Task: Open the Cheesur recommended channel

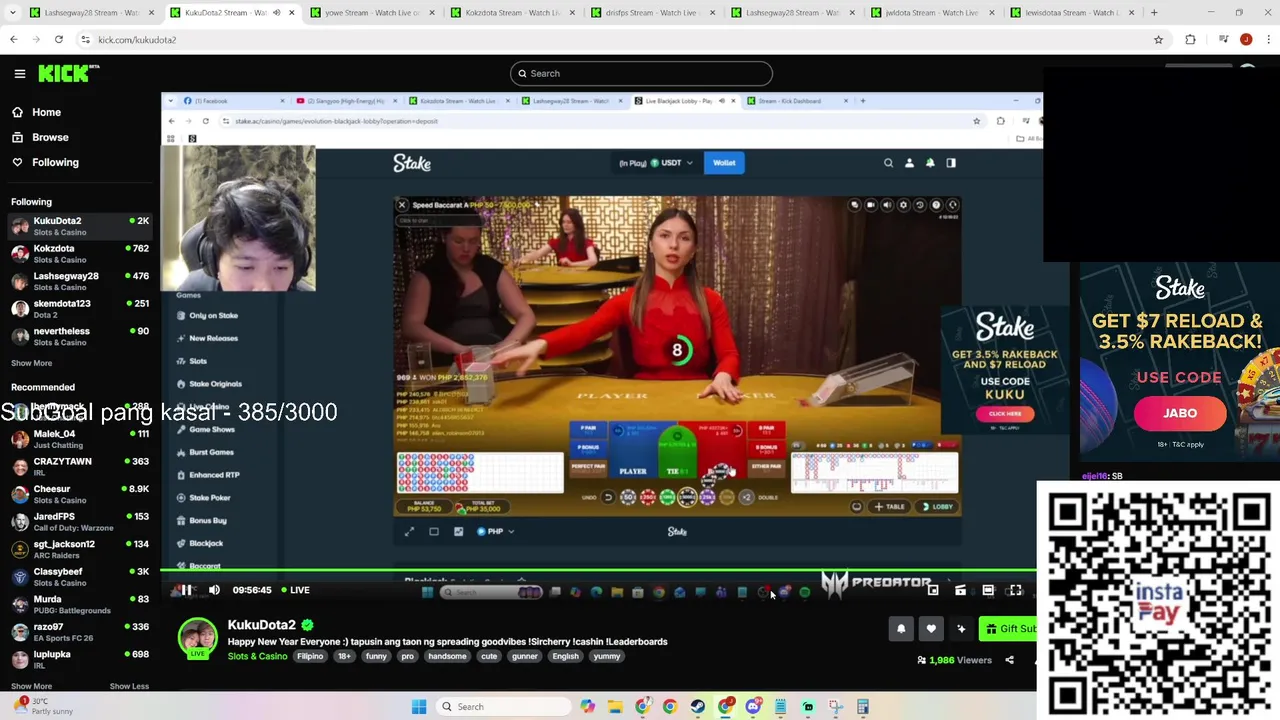Action: [79, 494]
